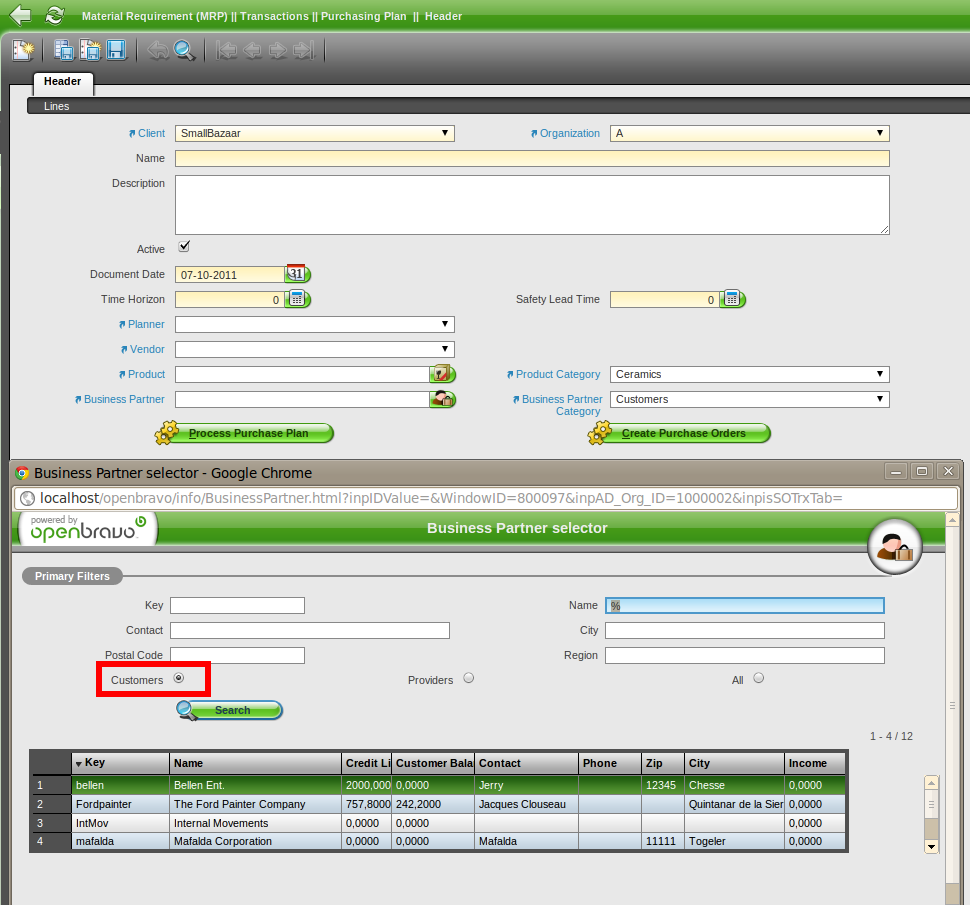Open the Lines tab
The image size is (970, 905).
point(56,106)
